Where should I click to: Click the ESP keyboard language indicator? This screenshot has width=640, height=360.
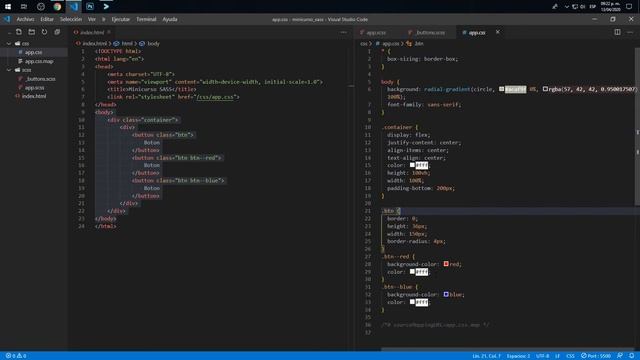click(x=593, y=7)
